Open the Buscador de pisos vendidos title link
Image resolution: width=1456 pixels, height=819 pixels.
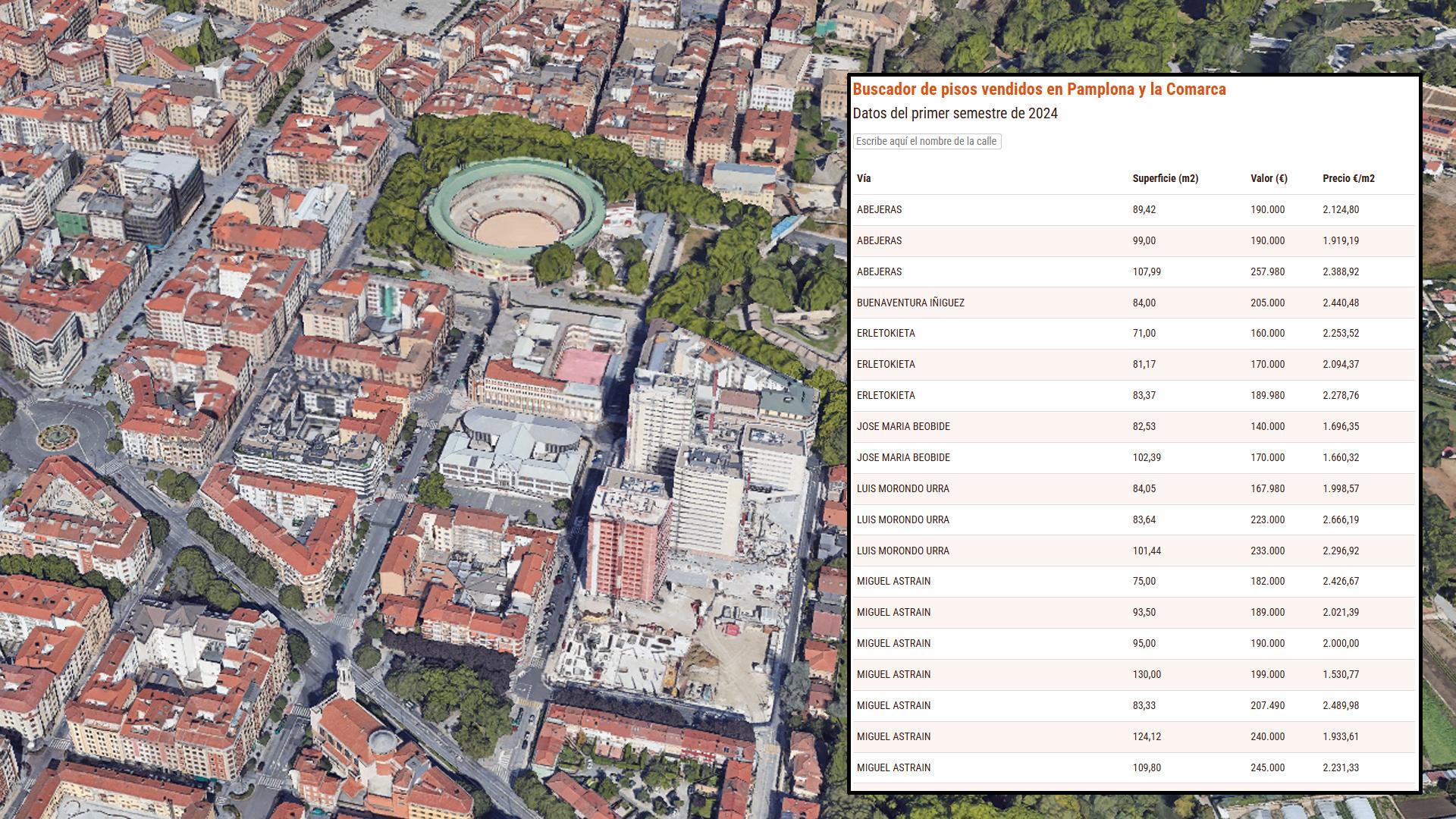(x=1039, y=89)
